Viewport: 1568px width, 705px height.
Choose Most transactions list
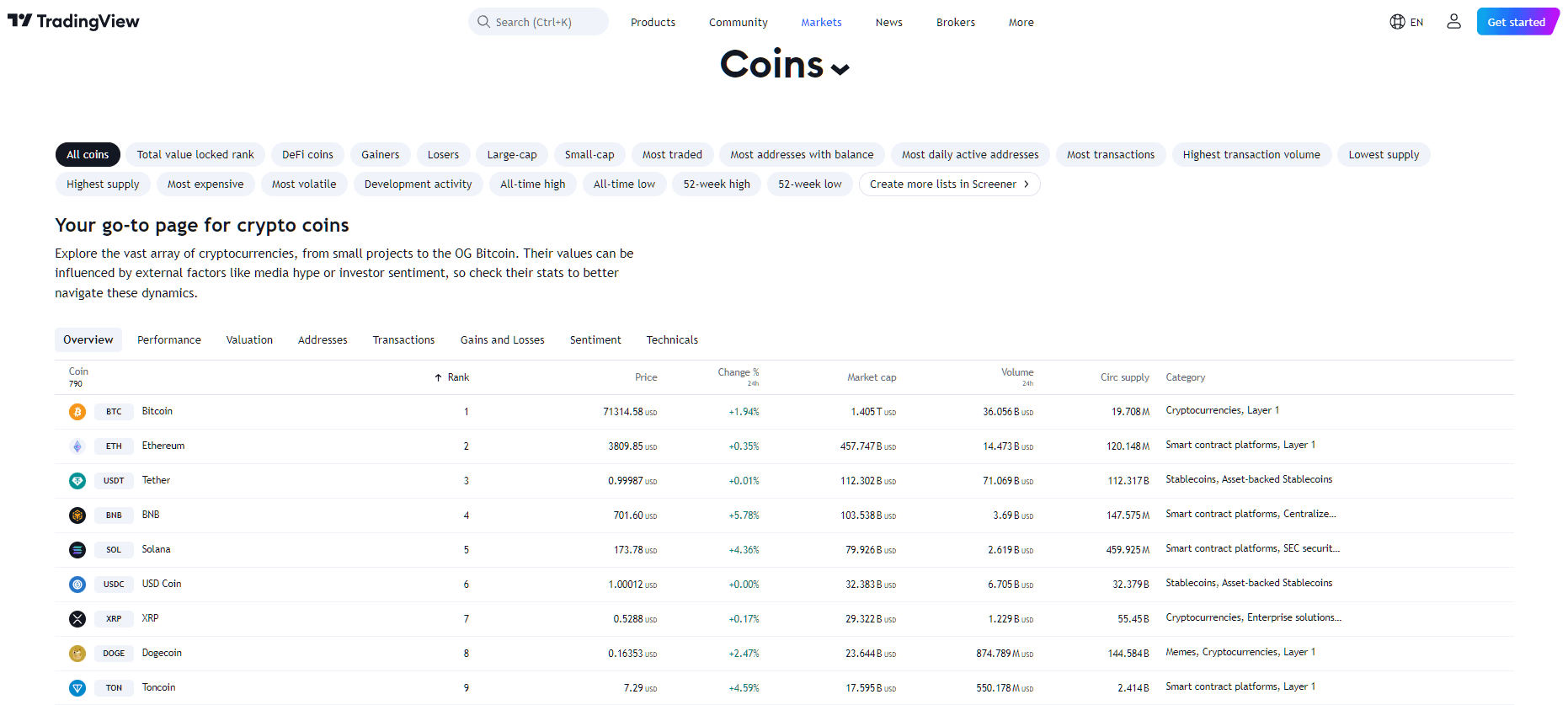click(x=1111, y=155)
